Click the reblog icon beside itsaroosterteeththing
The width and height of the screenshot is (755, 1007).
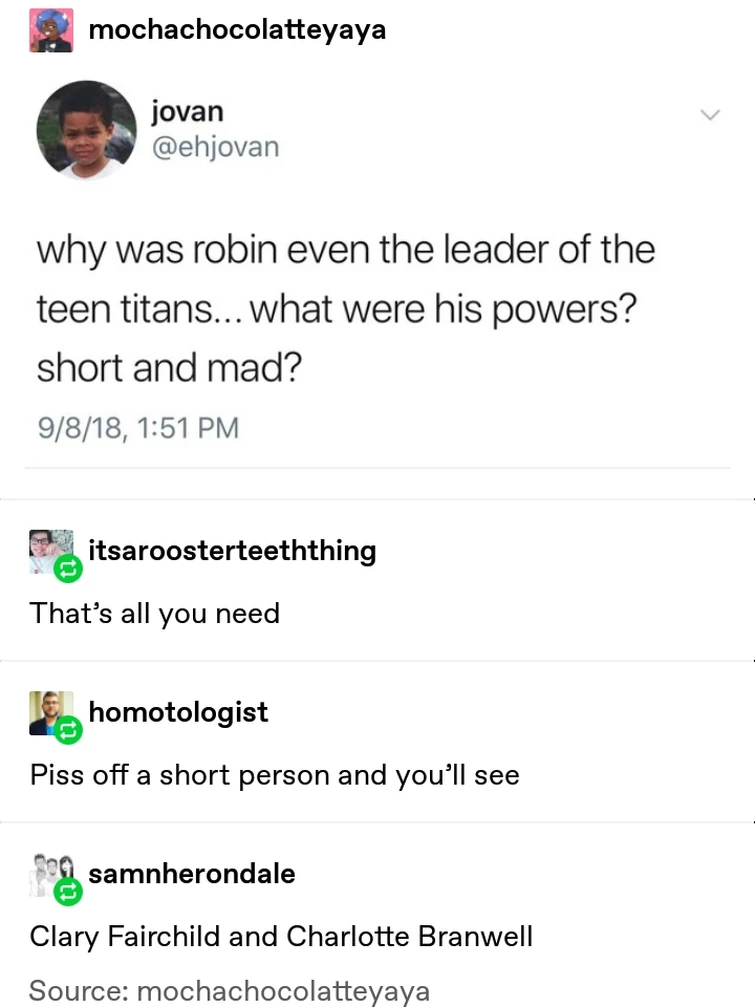pyautogui.click(x=68, y=569)
